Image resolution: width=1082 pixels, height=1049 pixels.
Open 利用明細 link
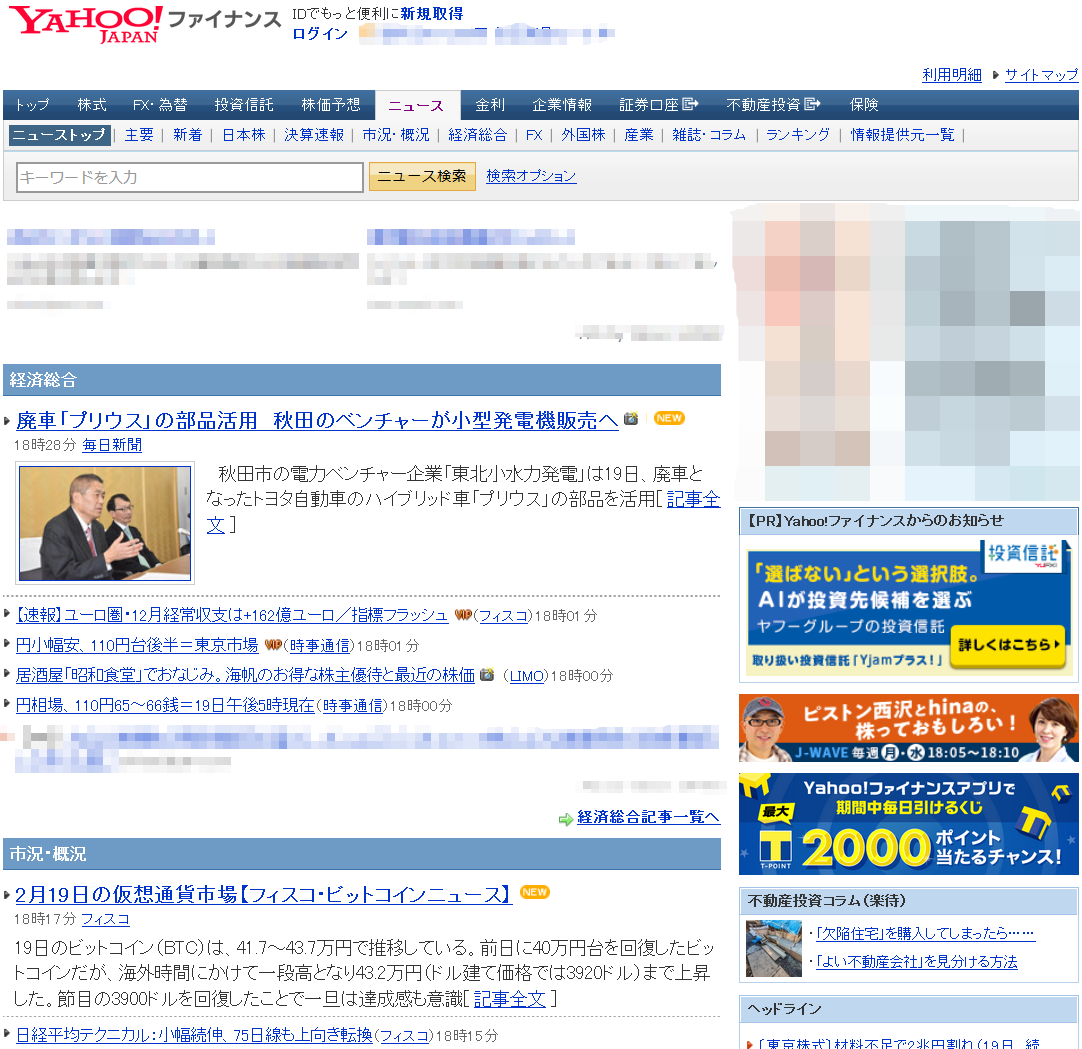coord(952,75)
